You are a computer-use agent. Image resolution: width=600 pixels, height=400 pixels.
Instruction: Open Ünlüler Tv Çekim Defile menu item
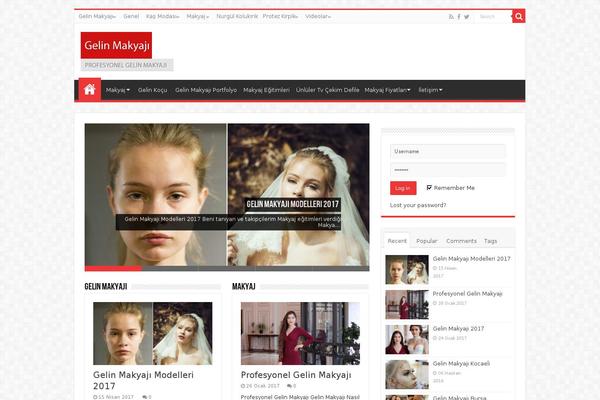(327, 90)
